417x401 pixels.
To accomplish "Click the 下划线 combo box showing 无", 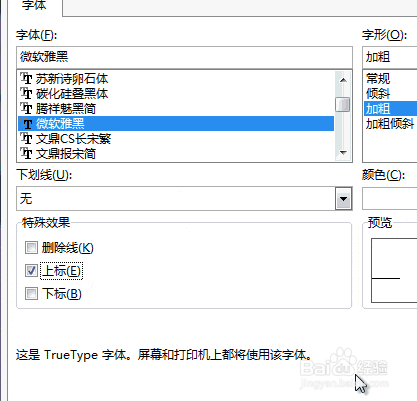I will [184, 199].
